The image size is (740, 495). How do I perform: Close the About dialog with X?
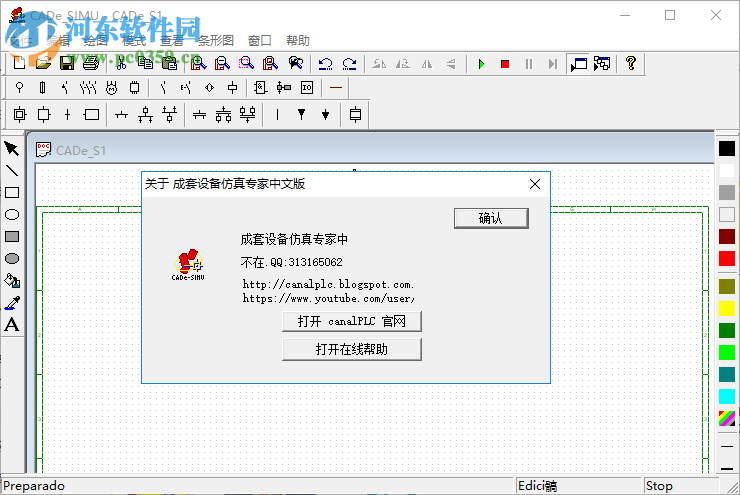point(535,184)
